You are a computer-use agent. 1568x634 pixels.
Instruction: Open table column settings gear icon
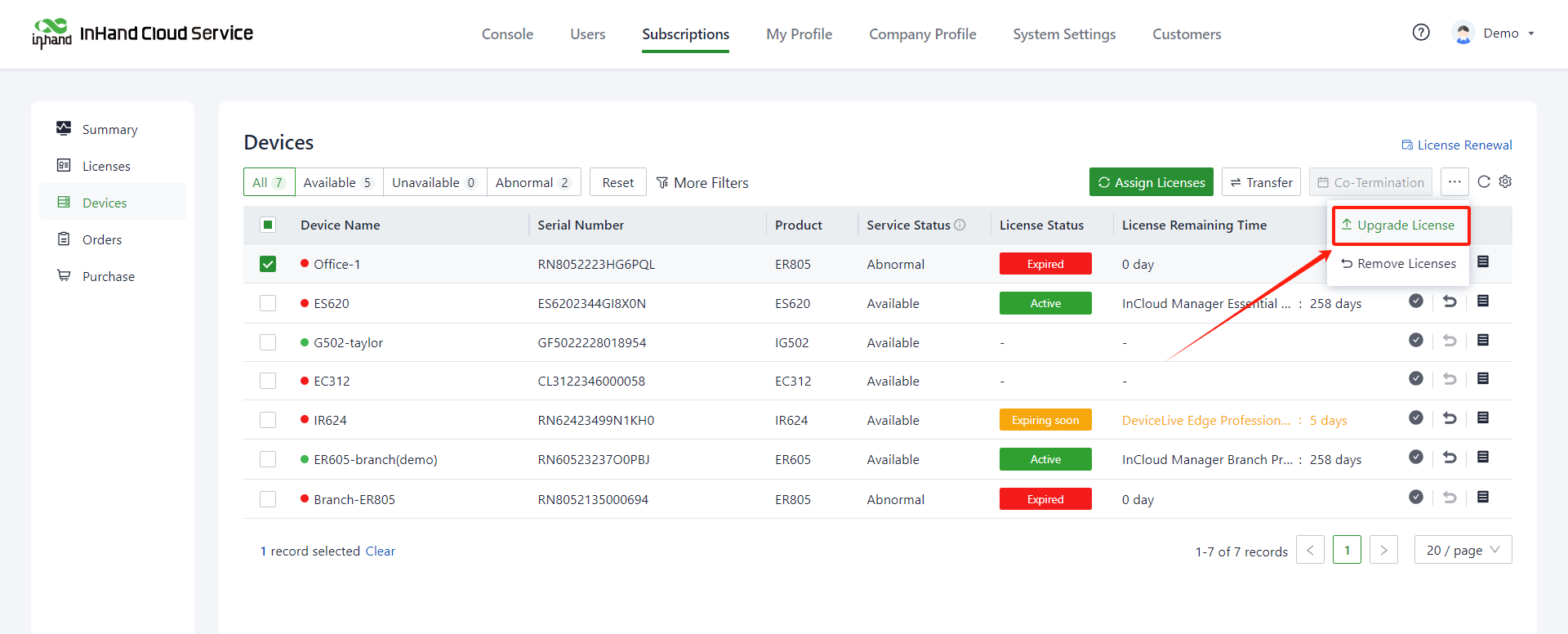click(1505, 181)
